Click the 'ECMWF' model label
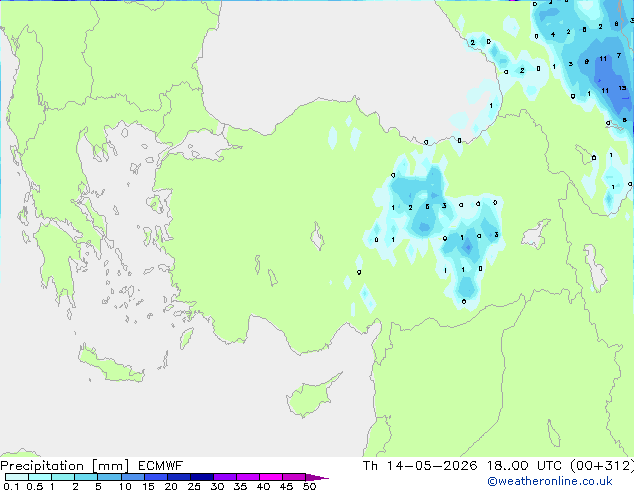 pos(161,466)
